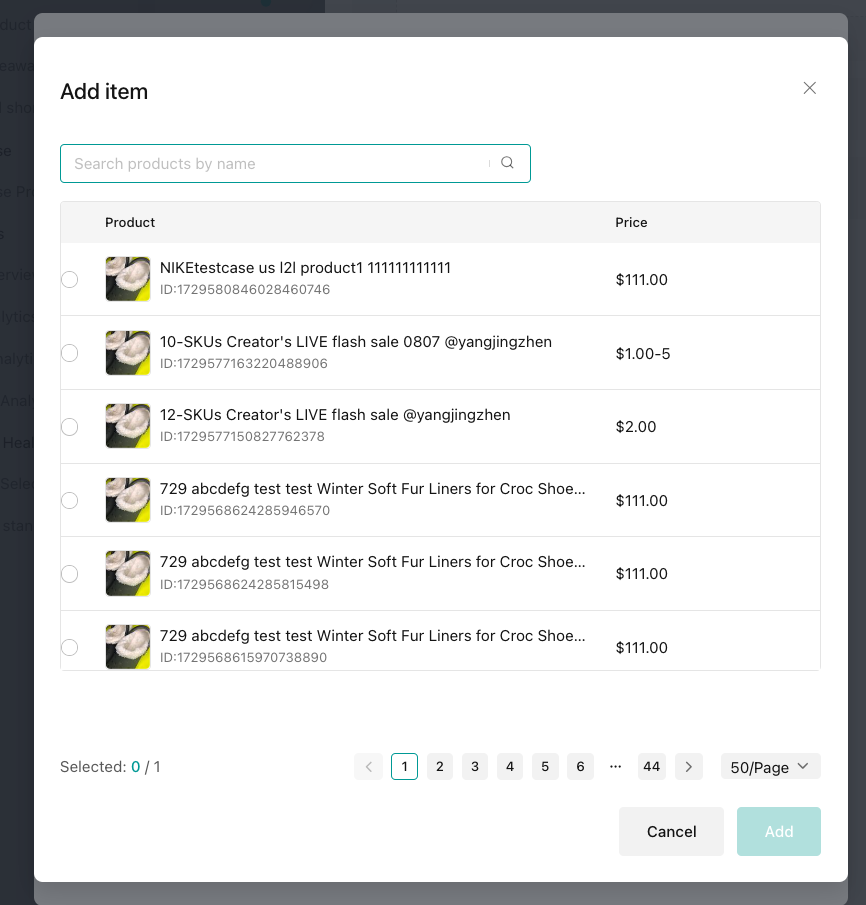Click the Cancel button
Image resolution: width=866 pixels, height=905 pixels.
coord(671,831)
